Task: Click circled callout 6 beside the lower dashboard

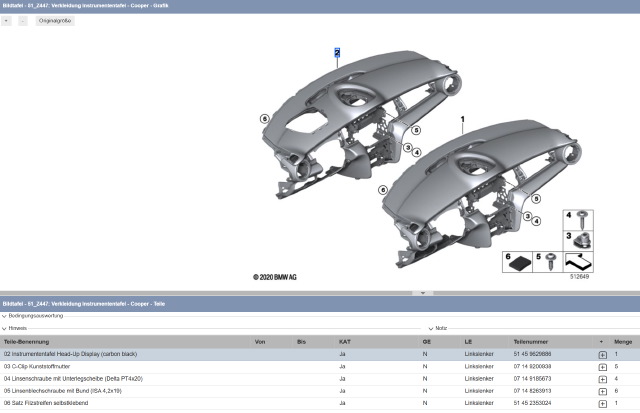Action: 383,190
